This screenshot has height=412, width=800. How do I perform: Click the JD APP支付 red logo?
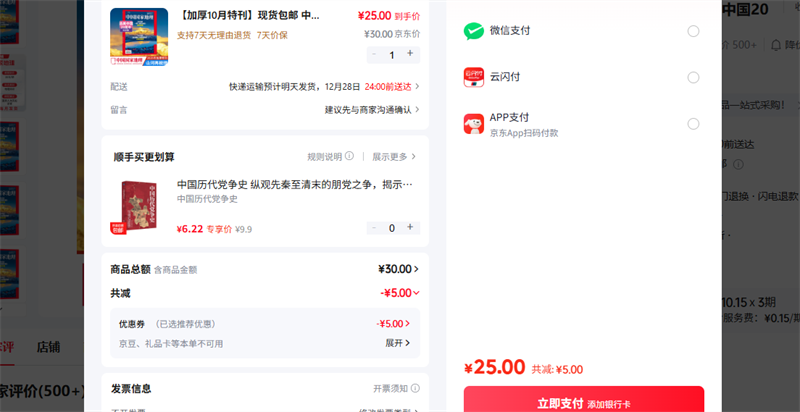474,124
